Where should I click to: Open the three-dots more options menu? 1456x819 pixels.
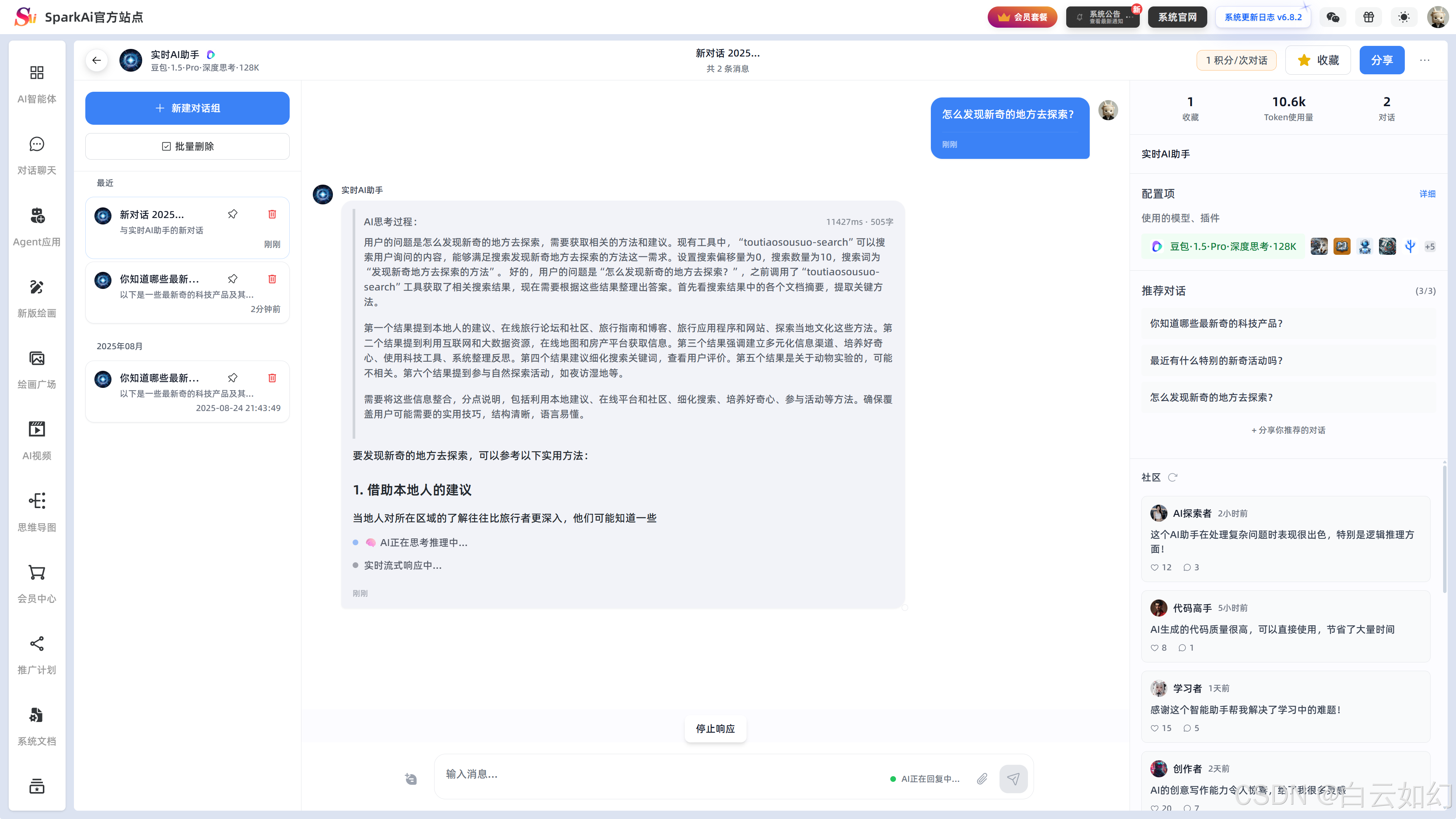pos(1425,61)
